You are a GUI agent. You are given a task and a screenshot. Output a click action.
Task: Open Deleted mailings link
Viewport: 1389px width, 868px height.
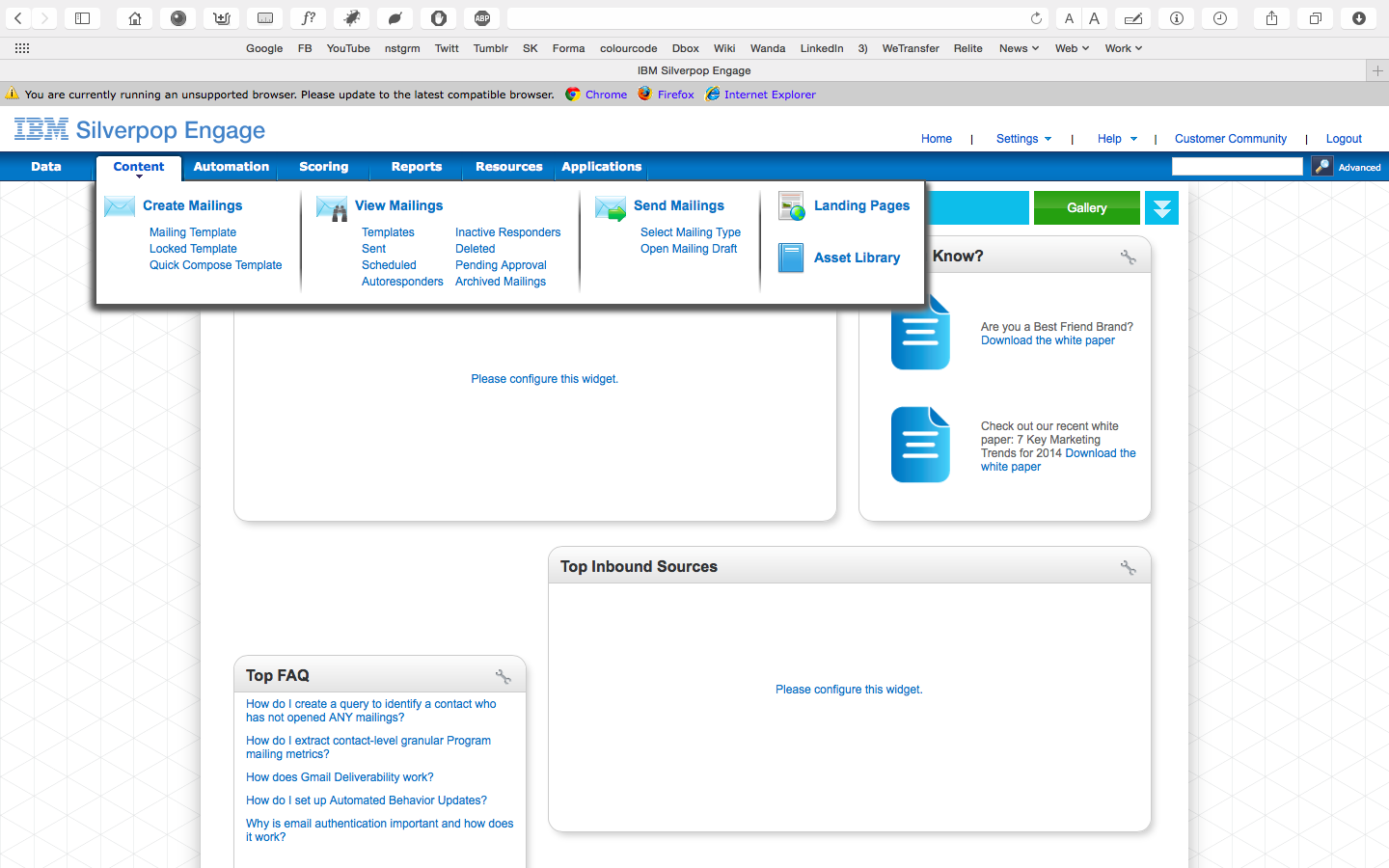(x=475, y=249)
